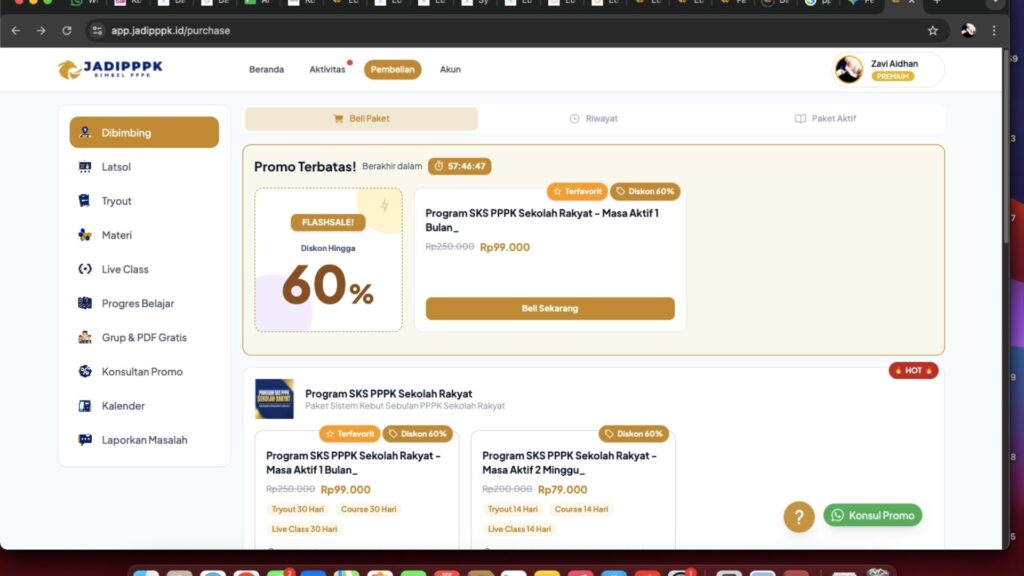
Task: Go to Beranda in top navigation
Action: 266,69
